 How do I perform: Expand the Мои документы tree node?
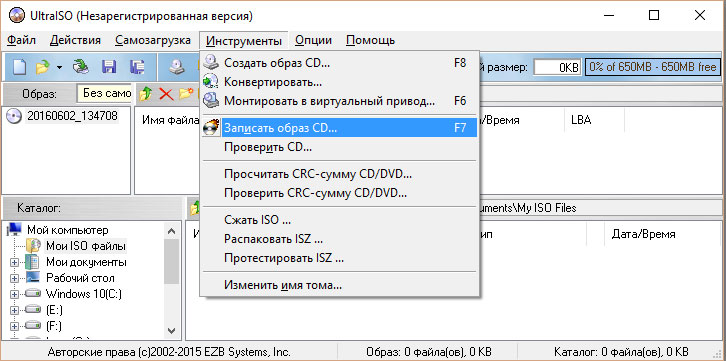[x=14, y=263]
